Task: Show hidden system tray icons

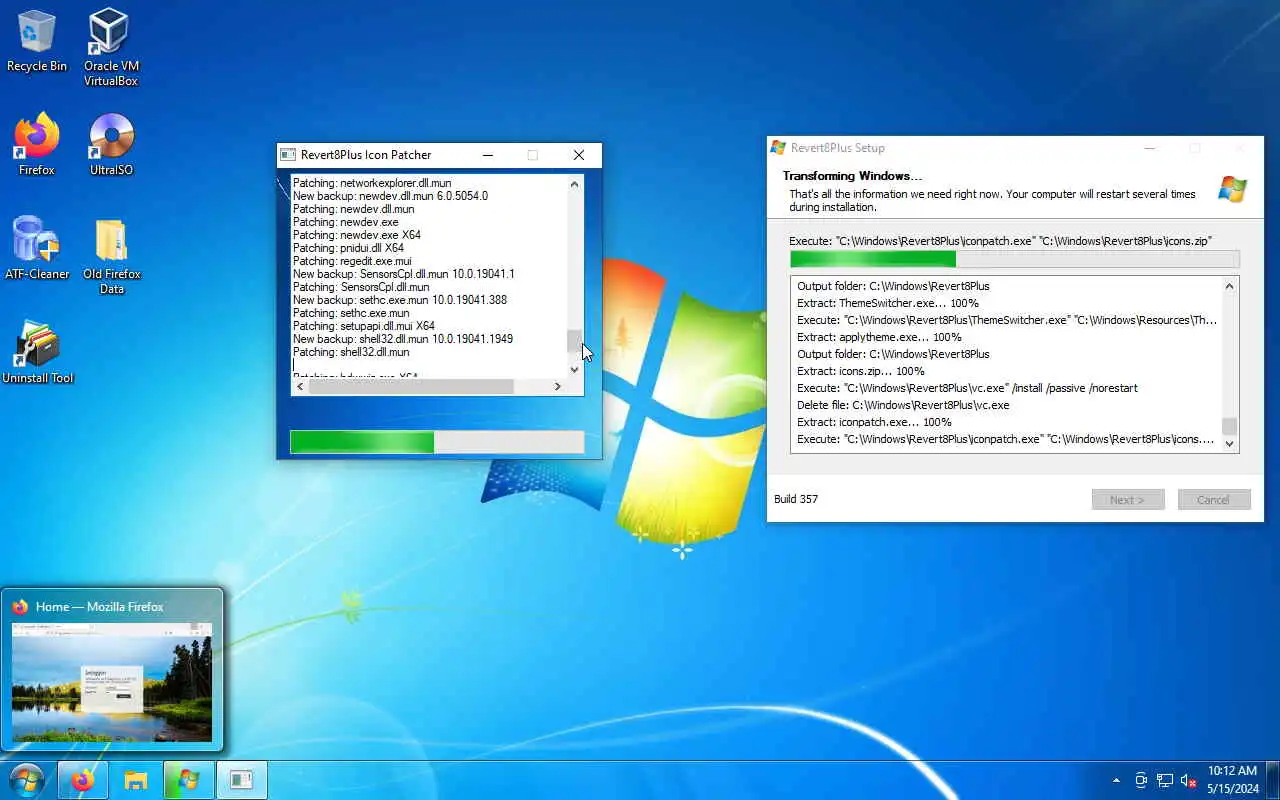Action: click(1116, 780)
